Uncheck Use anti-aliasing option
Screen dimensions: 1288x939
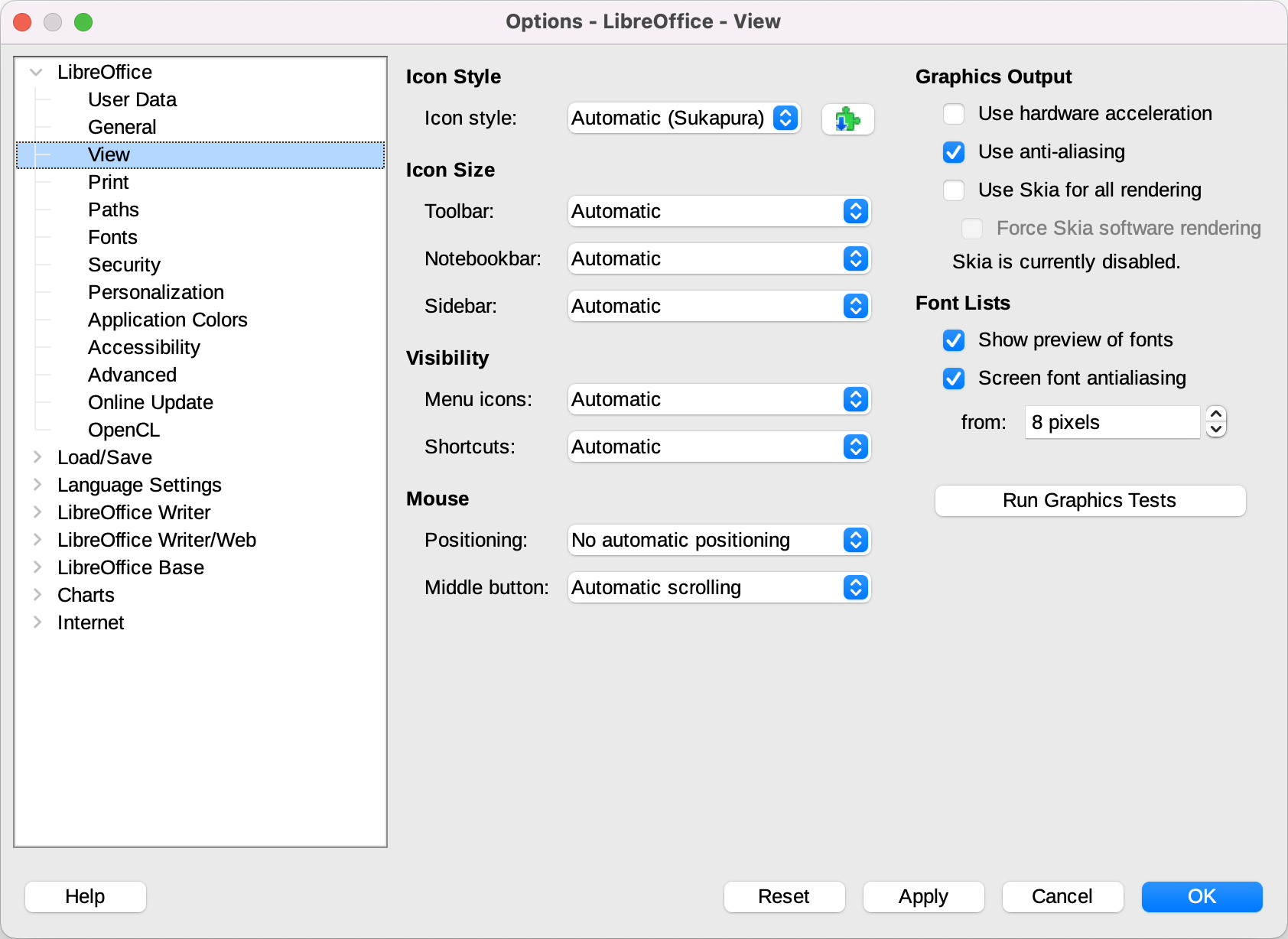point(954,152)
